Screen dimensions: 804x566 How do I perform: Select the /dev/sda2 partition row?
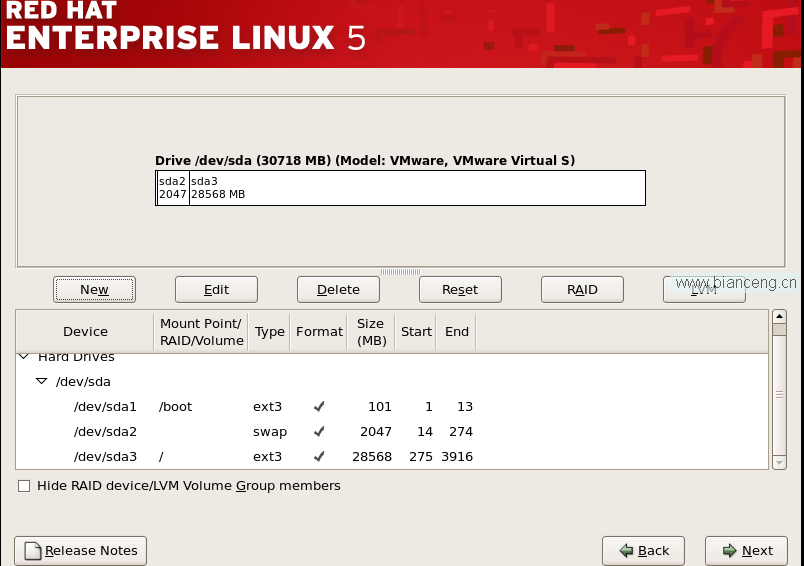coord(392,432)
